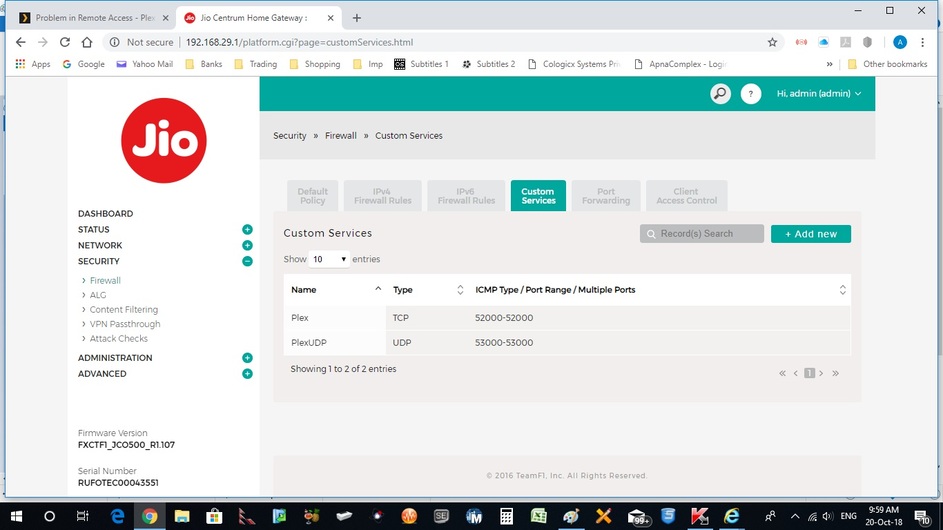Switch to Client Access Control tab

tap(686, 196)
